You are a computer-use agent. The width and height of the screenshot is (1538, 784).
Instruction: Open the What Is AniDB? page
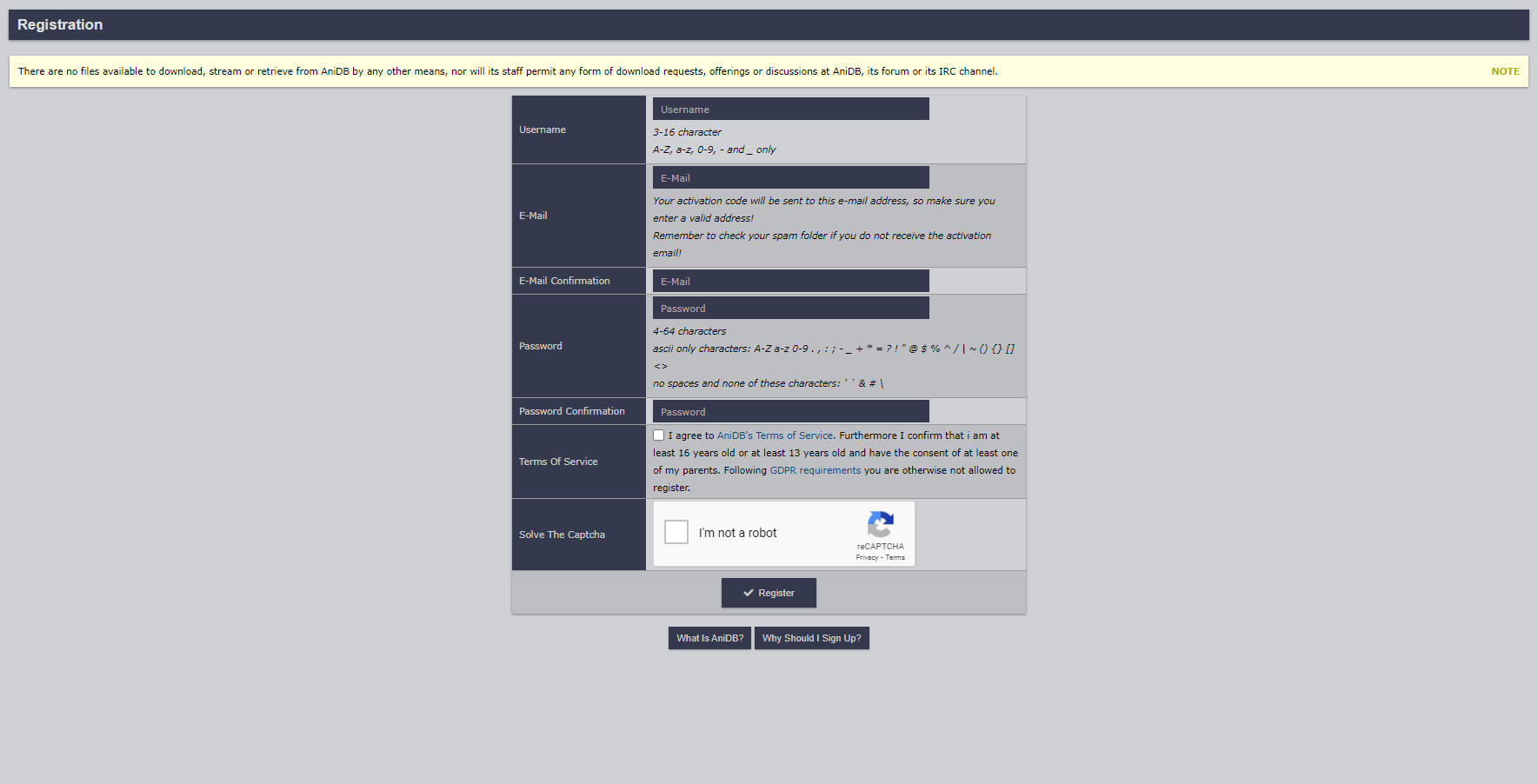[709, 638]
